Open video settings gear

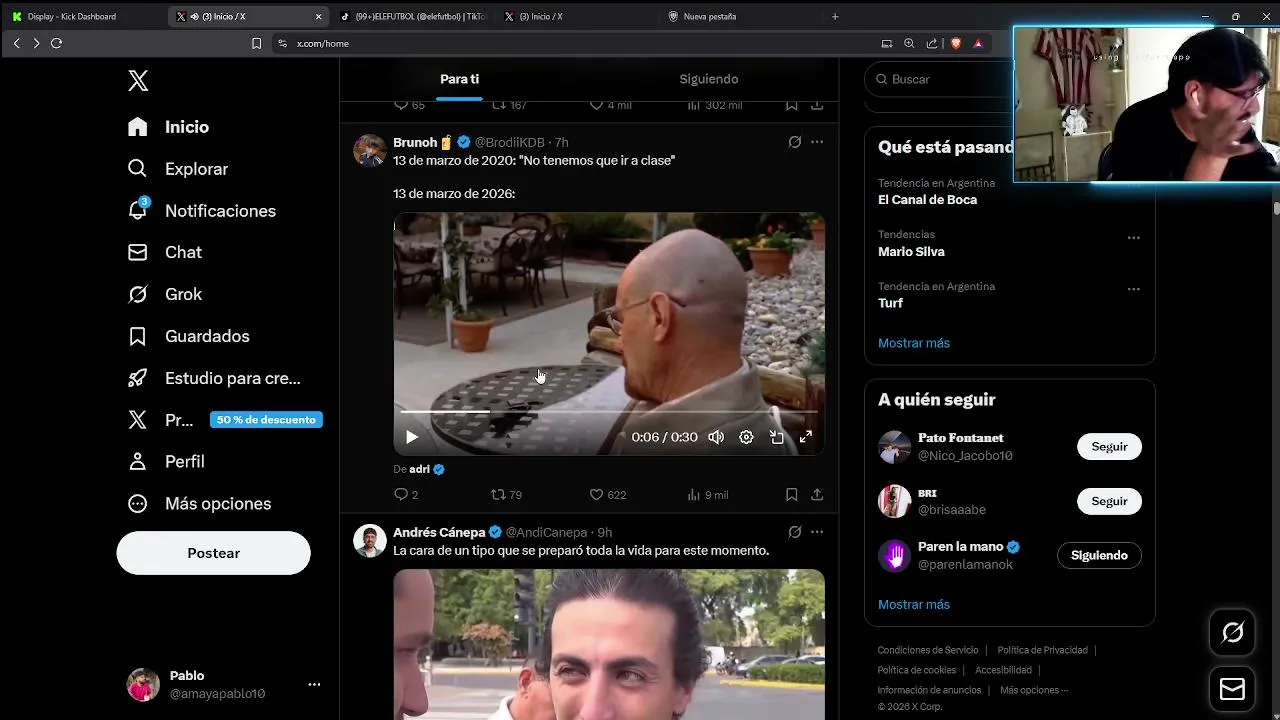[746, 437]
